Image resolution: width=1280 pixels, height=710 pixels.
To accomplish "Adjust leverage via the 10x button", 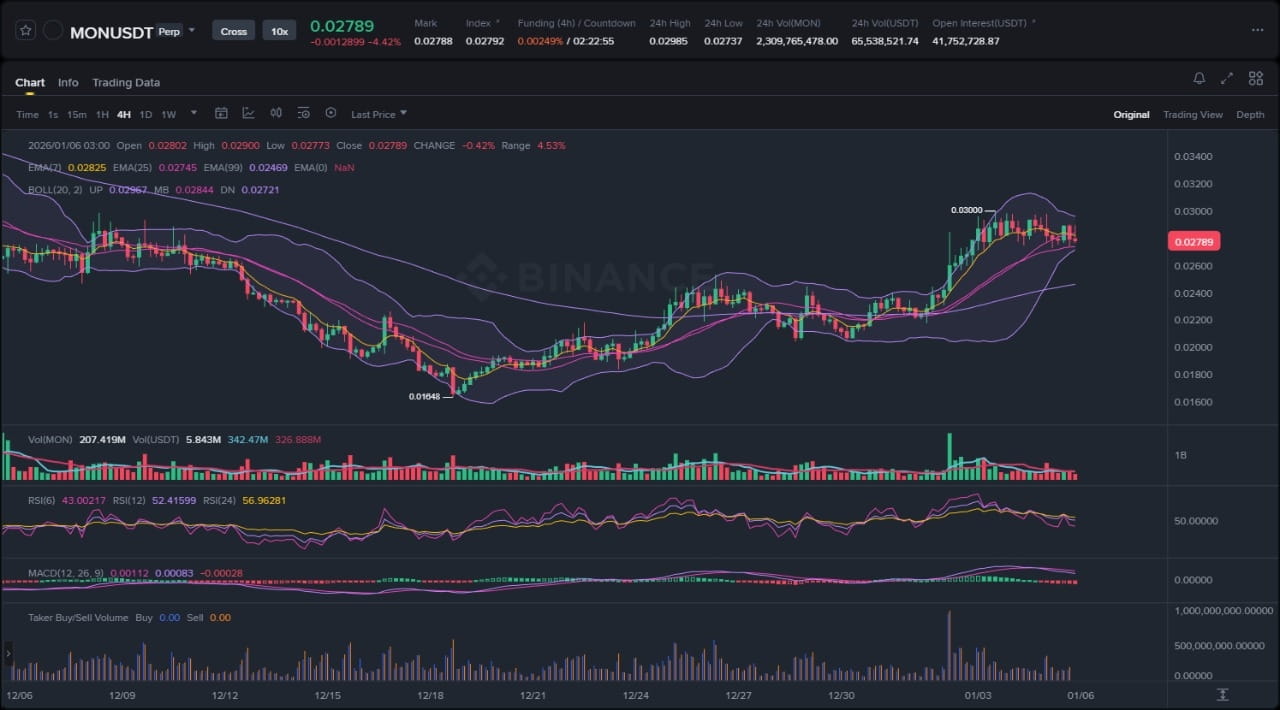I will (x=279, y=31).
